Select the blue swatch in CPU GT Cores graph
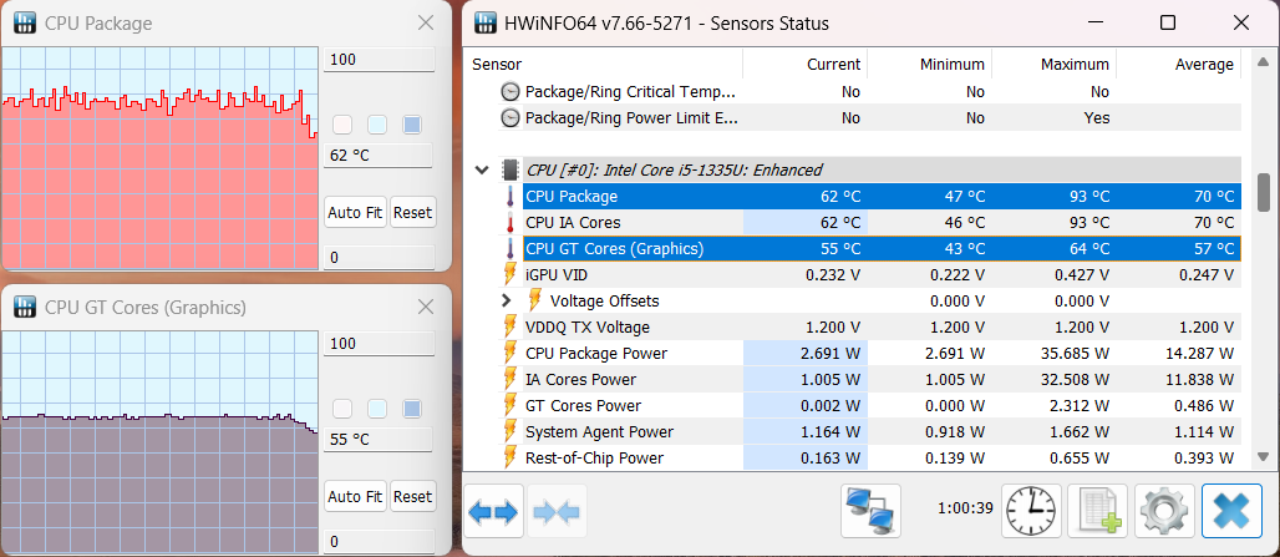1280x557 pixels. click(x=411, y=409)
